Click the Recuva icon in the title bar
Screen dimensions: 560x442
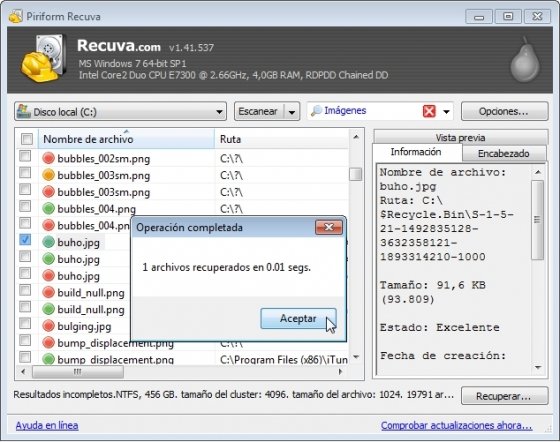[15, 16]
